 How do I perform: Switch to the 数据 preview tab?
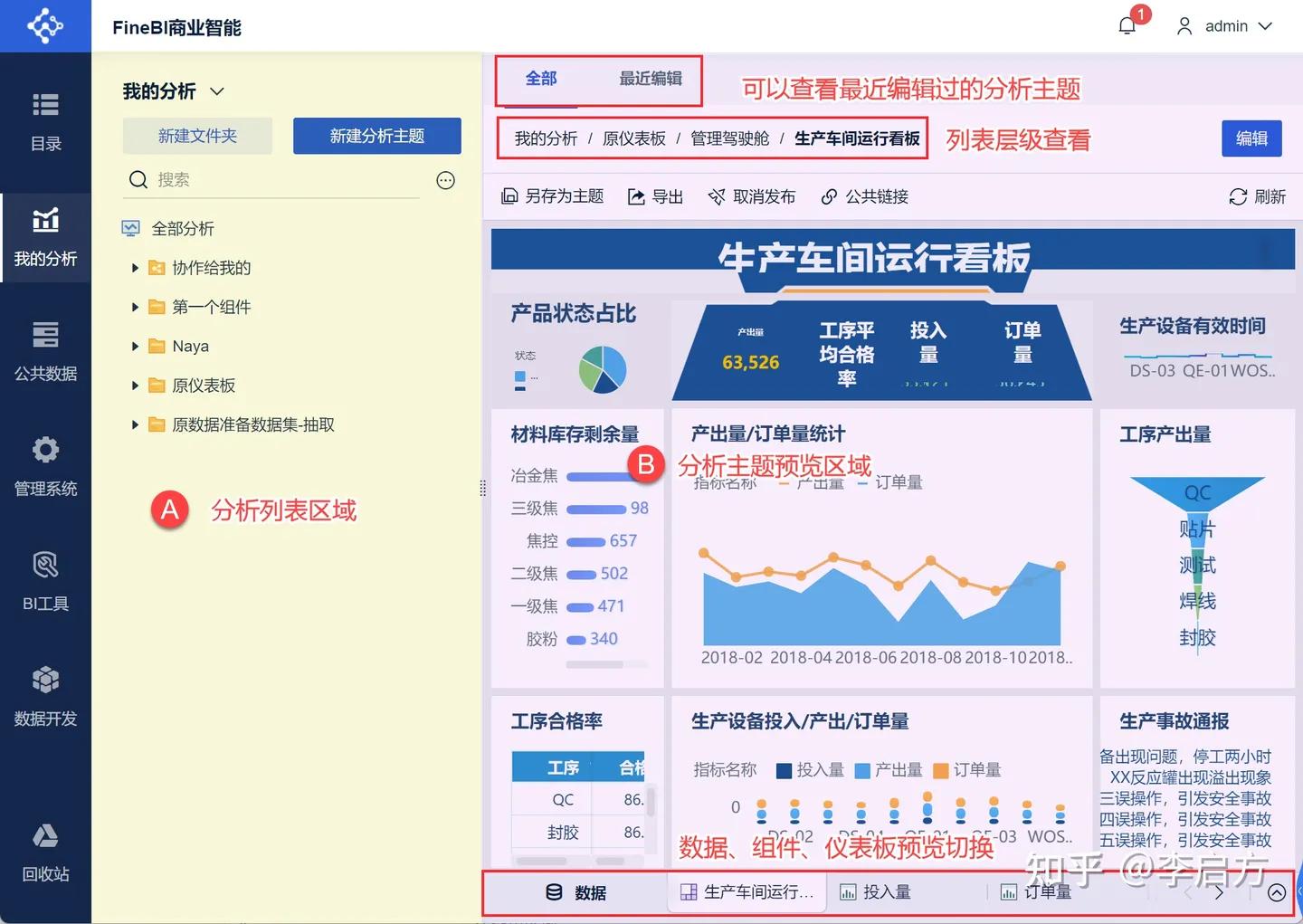pos(579,892)
